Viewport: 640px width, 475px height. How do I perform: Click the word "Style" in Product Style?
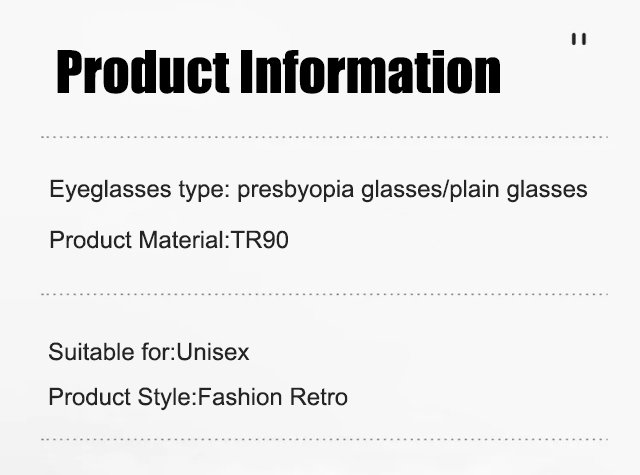click(x=165, y=397)
